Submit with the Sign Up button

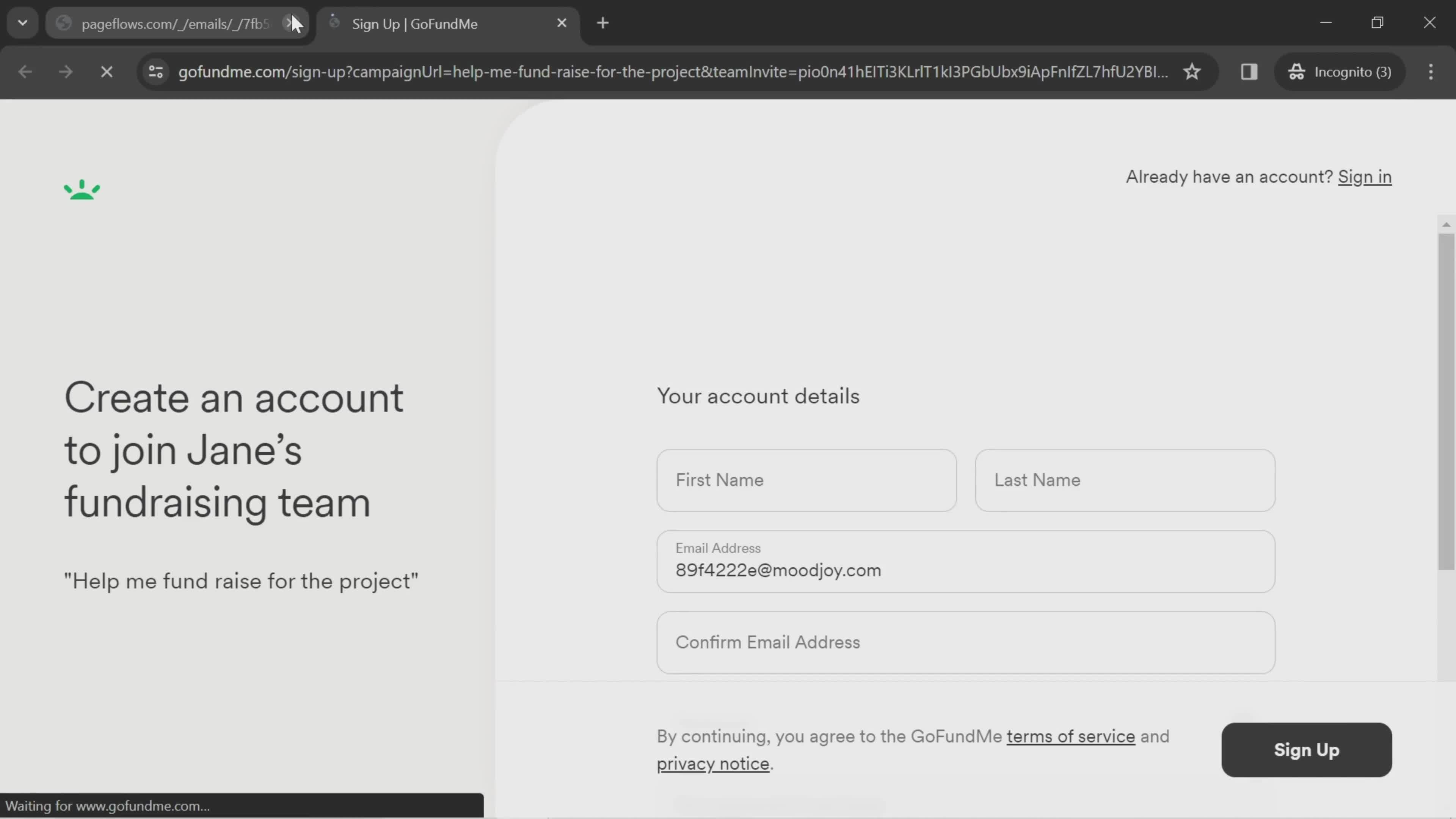coord(1306,750)
